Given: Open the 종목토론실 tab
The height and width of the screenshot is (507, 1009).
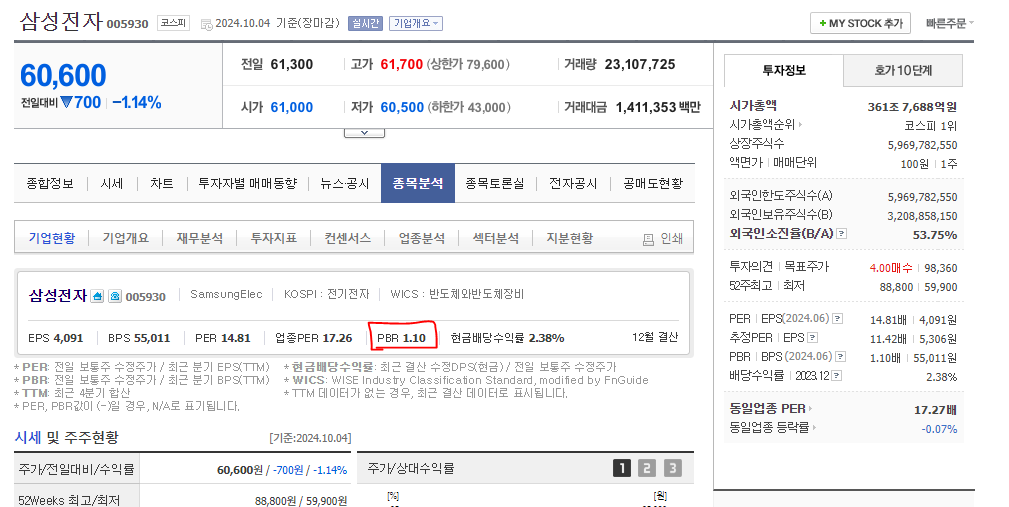Looking at the screenshot, I should click(x=495, y=183).
